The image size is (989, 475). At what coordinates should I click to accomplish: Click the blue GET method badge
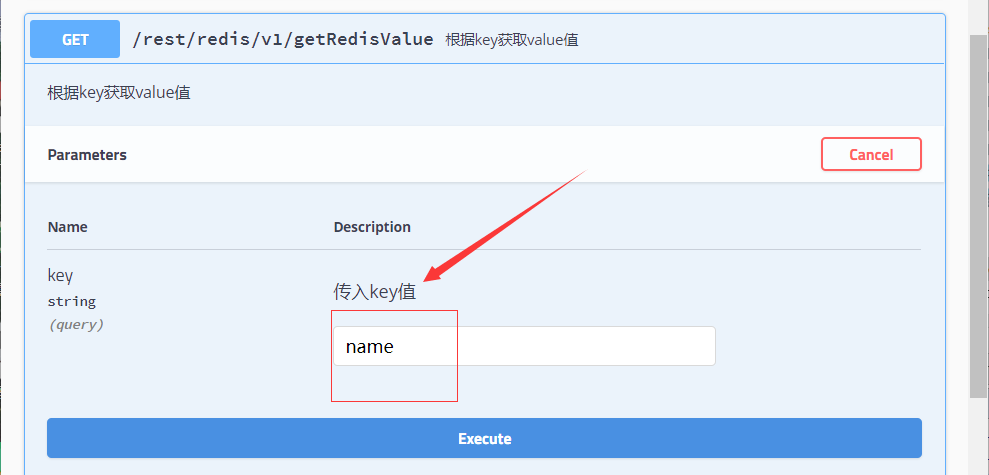point(75,39)
